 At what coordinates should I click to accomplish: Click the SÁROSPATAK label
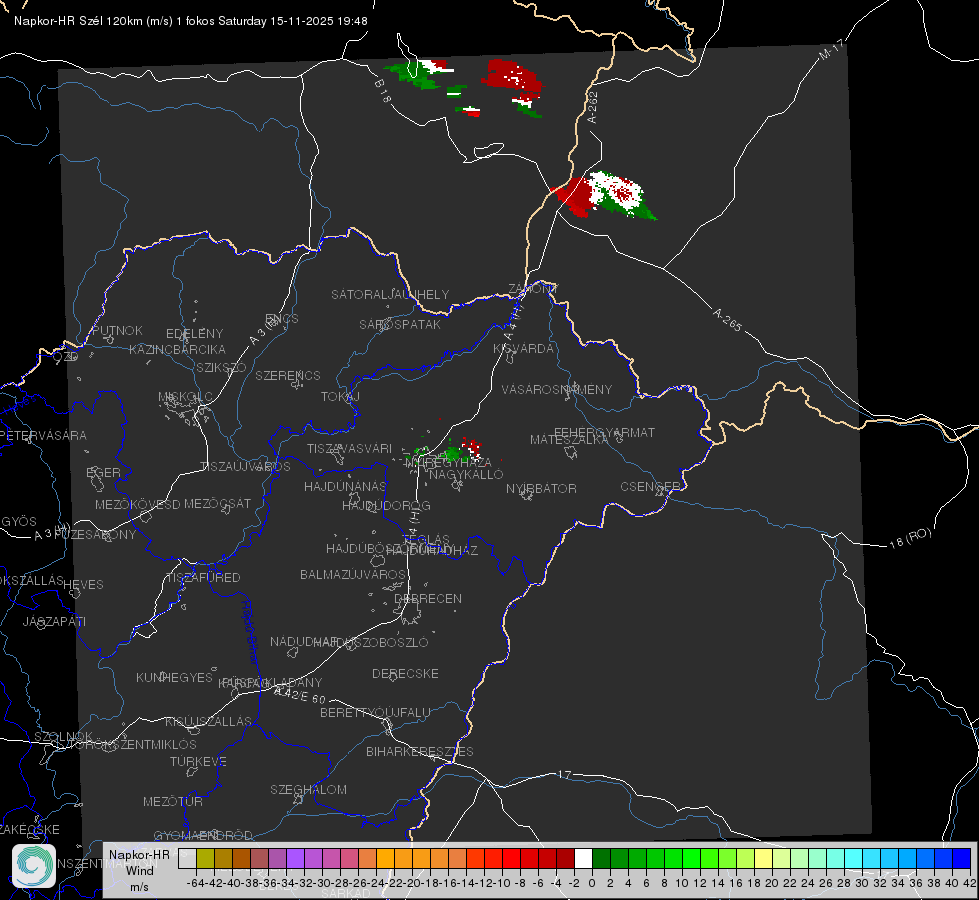pyautogui.click(x=400, y=324)
